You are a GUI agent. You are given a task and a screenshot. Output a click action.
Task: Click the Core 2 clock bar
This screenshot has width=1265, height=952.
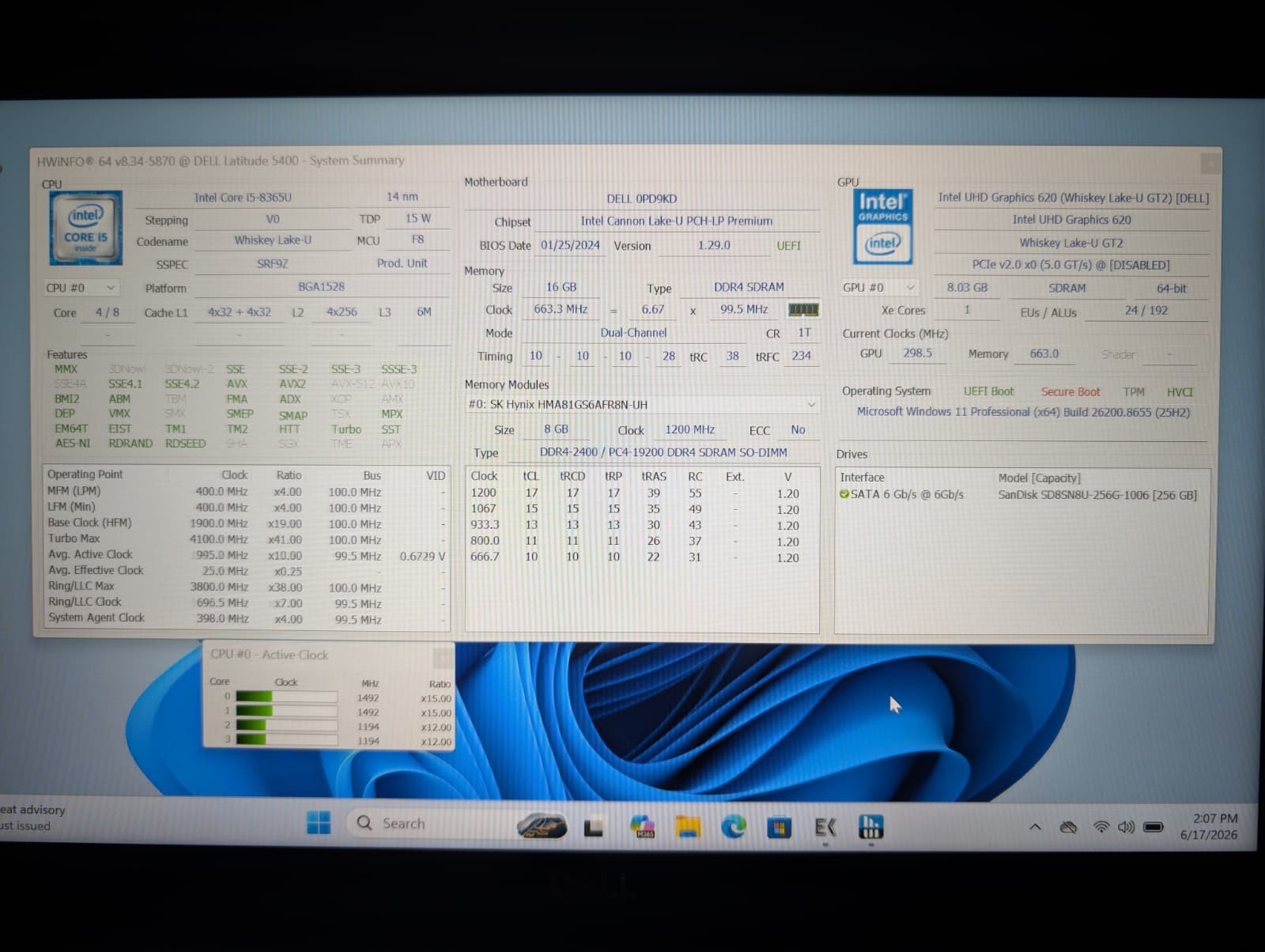pos(286,726)
